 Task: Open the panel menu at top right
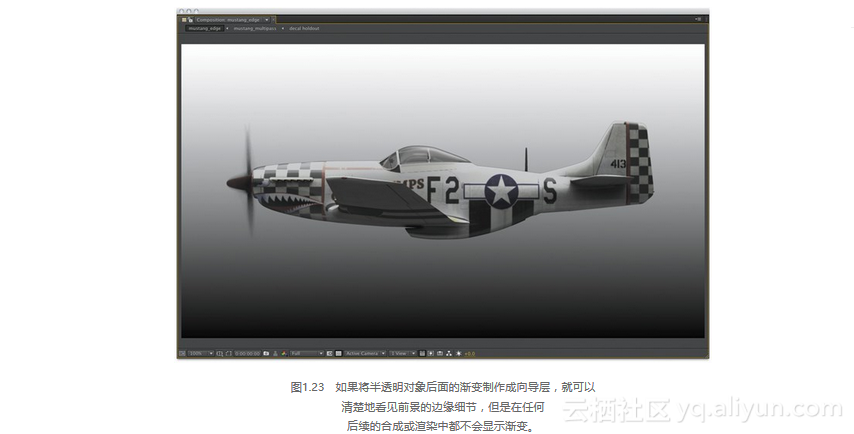[698, 20]
